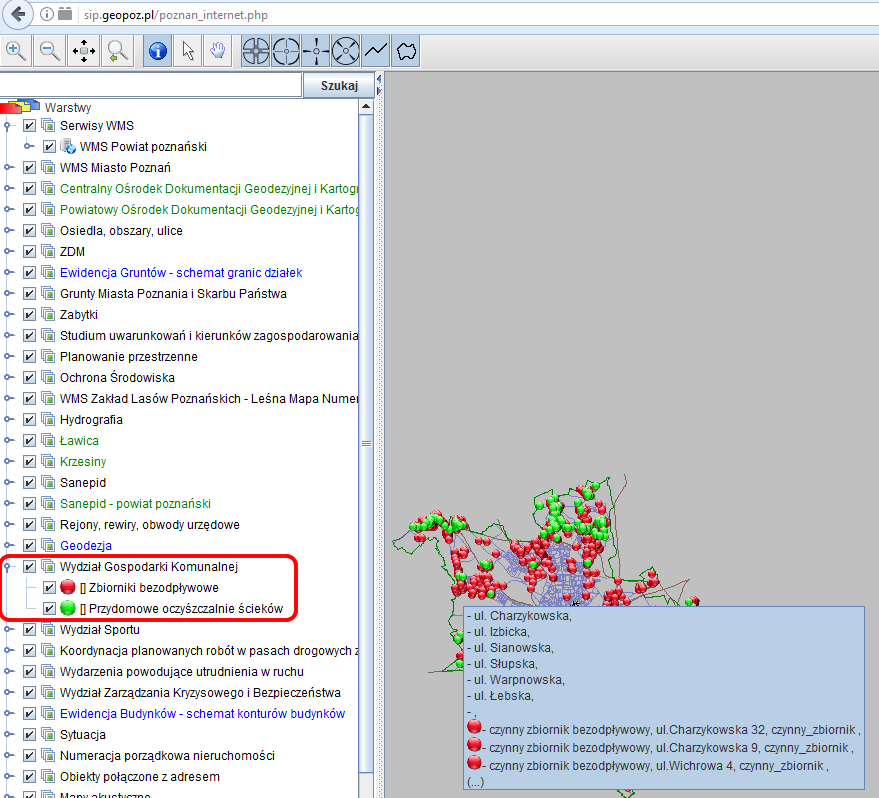The image size is (879, 798).
Task: Select the polygon area tool
Action: [405, 50]
